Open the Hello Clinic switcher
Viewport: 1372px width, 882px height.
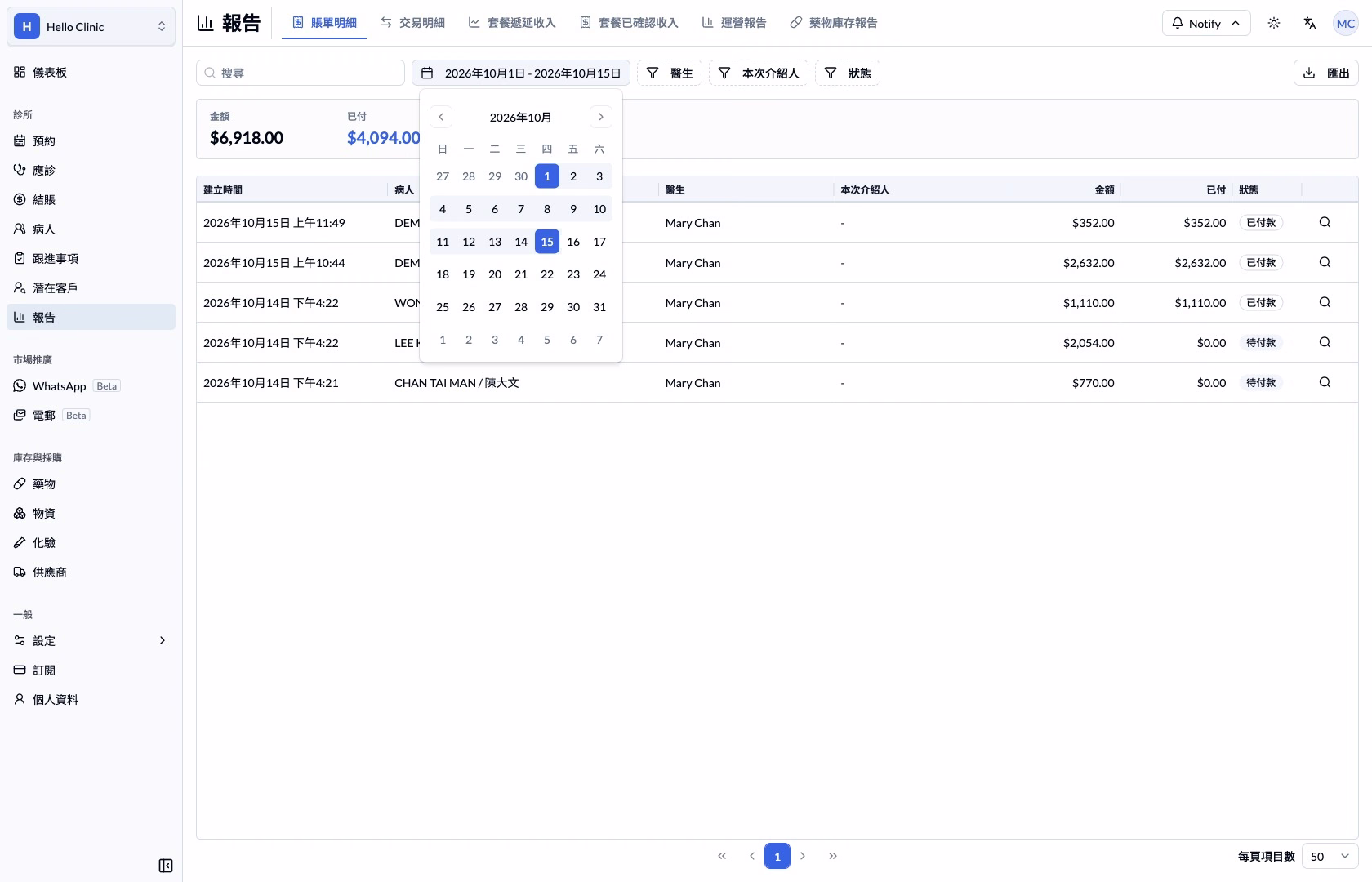click(x=91, y=26)
